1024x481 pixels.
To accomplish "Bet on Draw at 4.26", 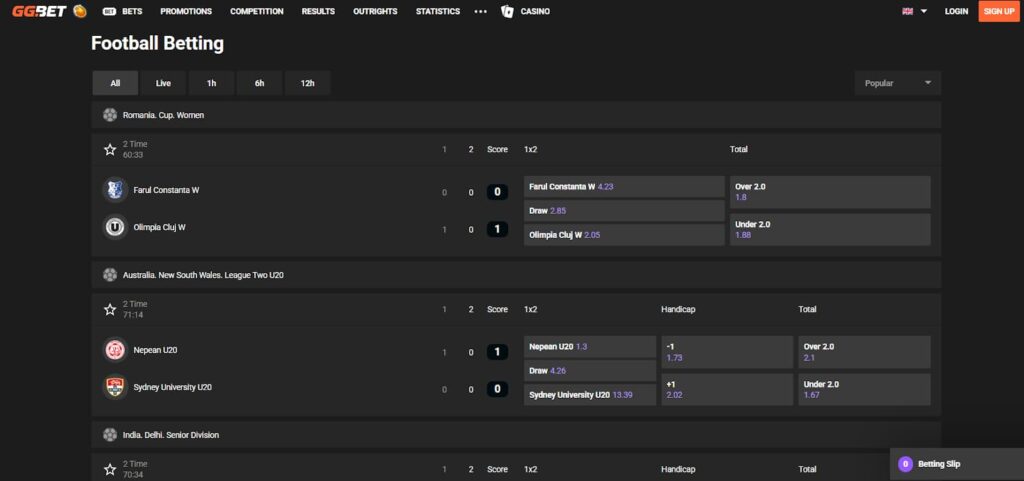I will [590, 371].
